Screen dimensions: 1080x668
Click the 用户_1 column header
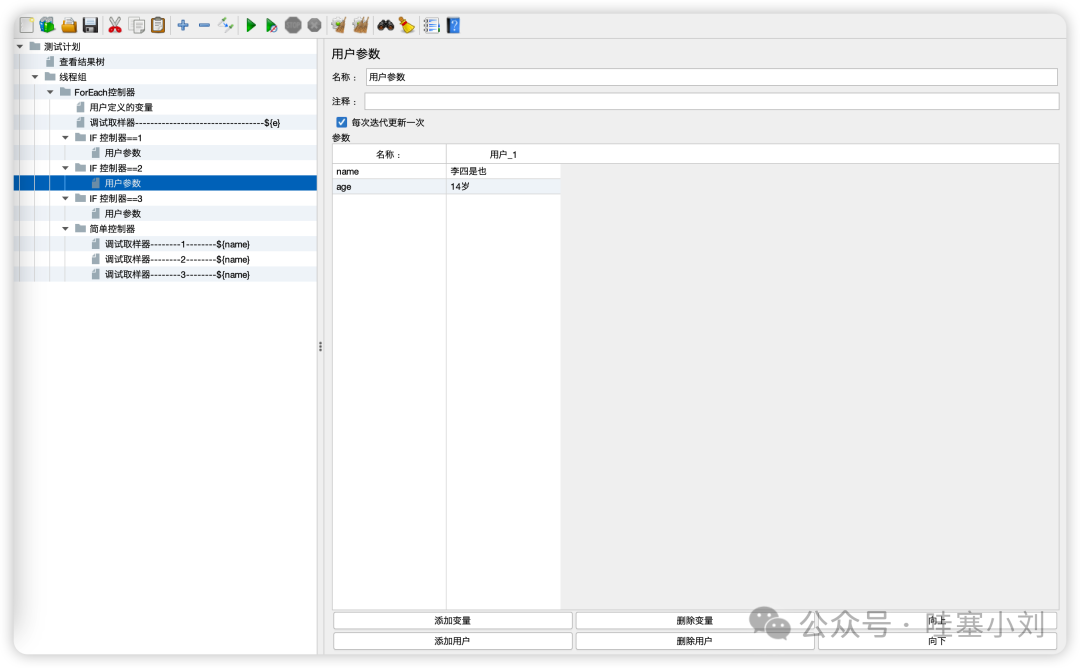click(x=503, y=154)
